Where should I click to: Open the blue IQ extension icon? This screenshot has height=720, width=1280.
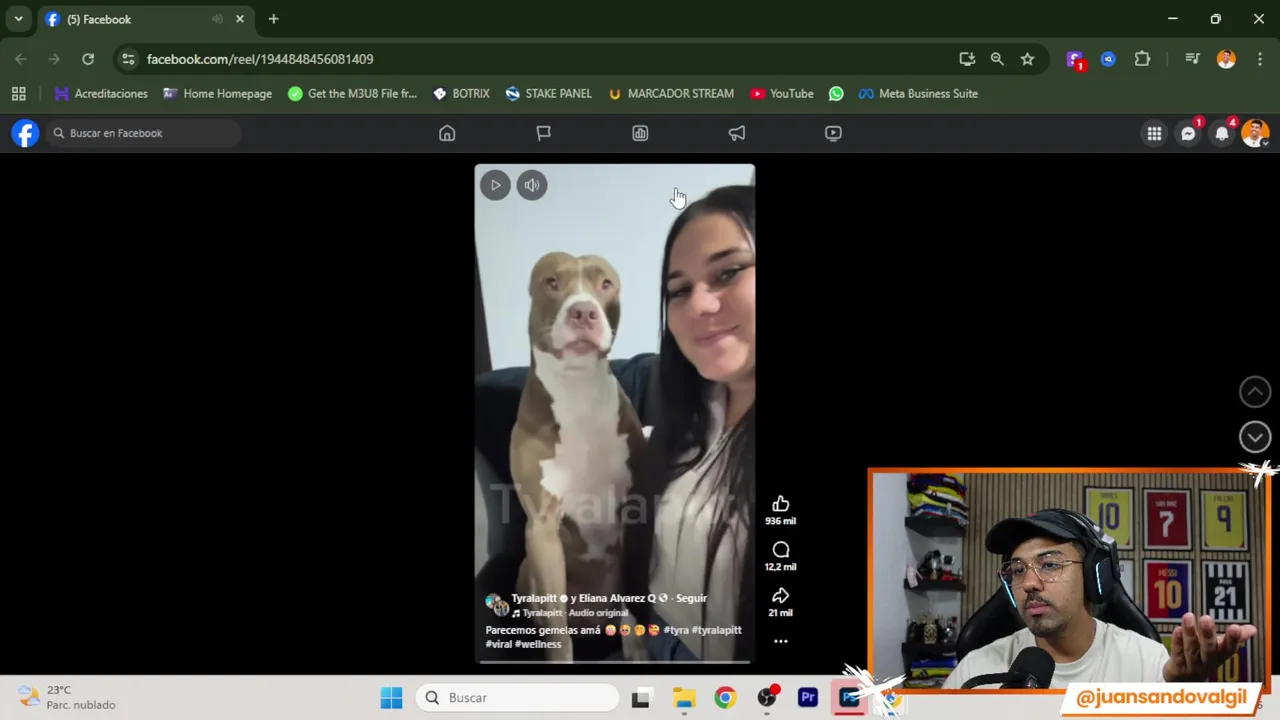[1108, 59]
